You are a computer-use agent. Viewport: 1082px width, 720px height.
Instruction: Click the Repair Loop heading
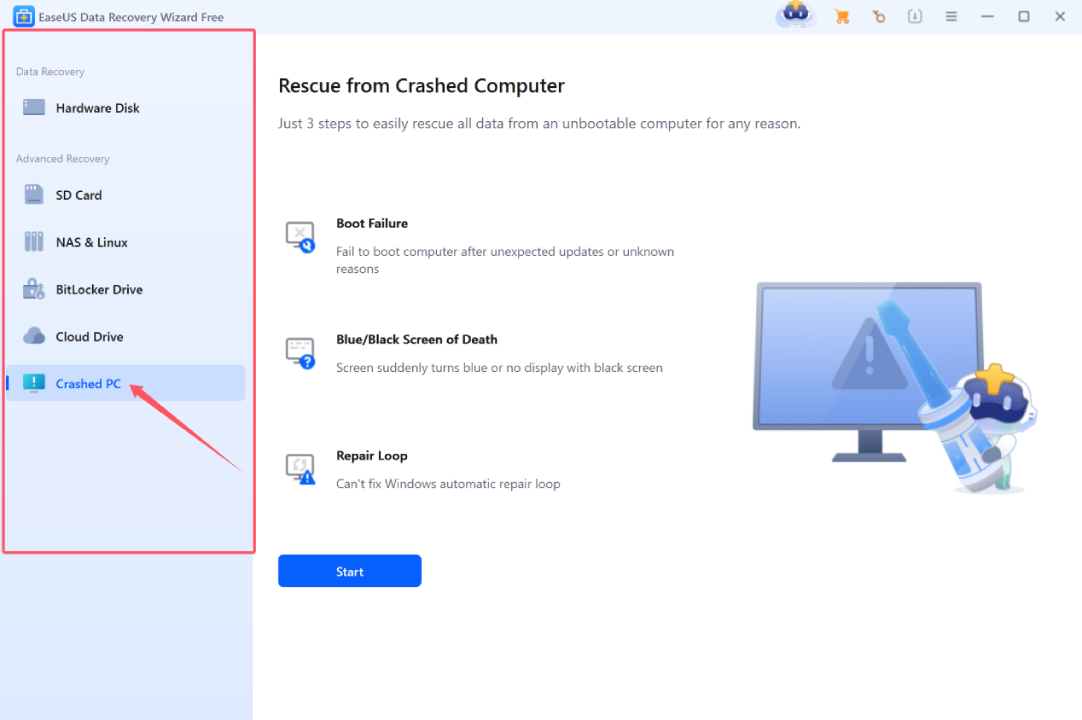pos(372,456)
